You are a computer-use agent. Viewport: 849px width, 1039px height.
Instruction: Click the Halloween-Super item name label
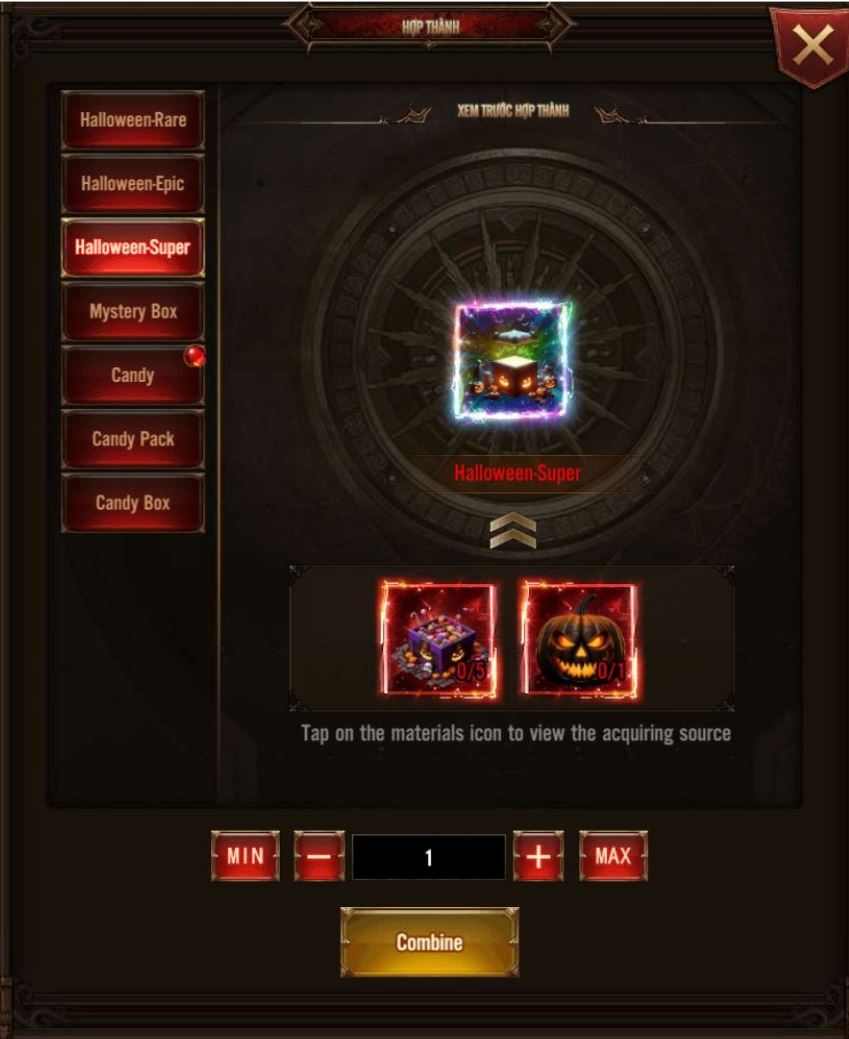point(518,473)
